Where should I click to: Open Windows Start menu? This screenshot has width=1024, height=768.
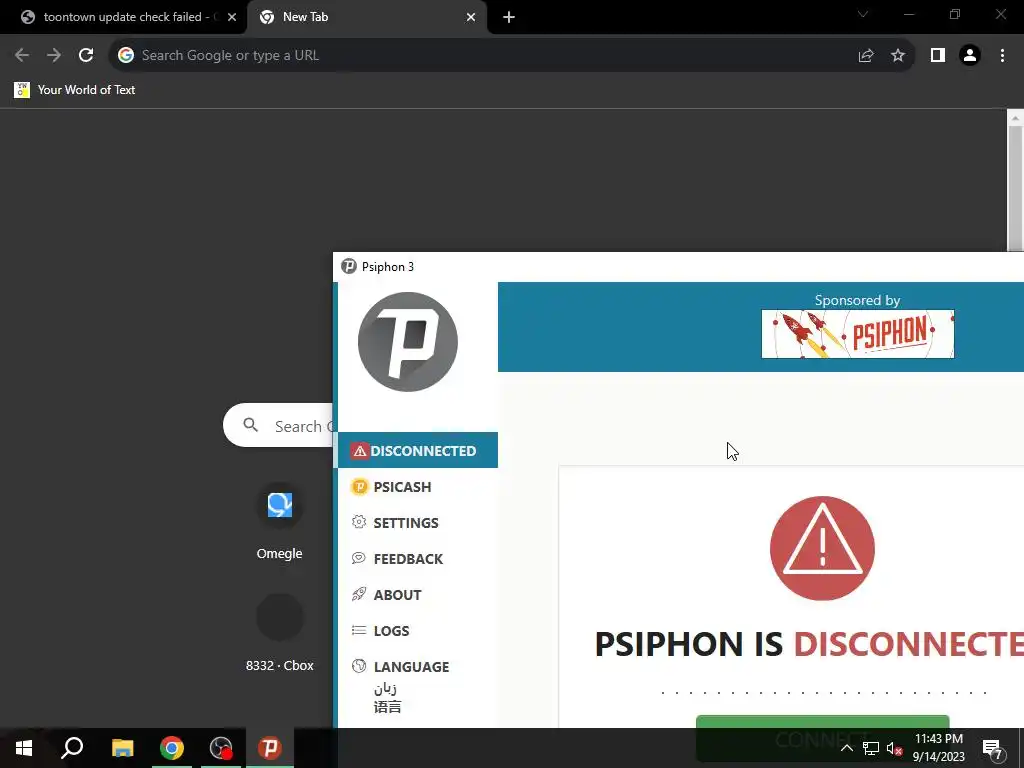(x=24, y=748)
